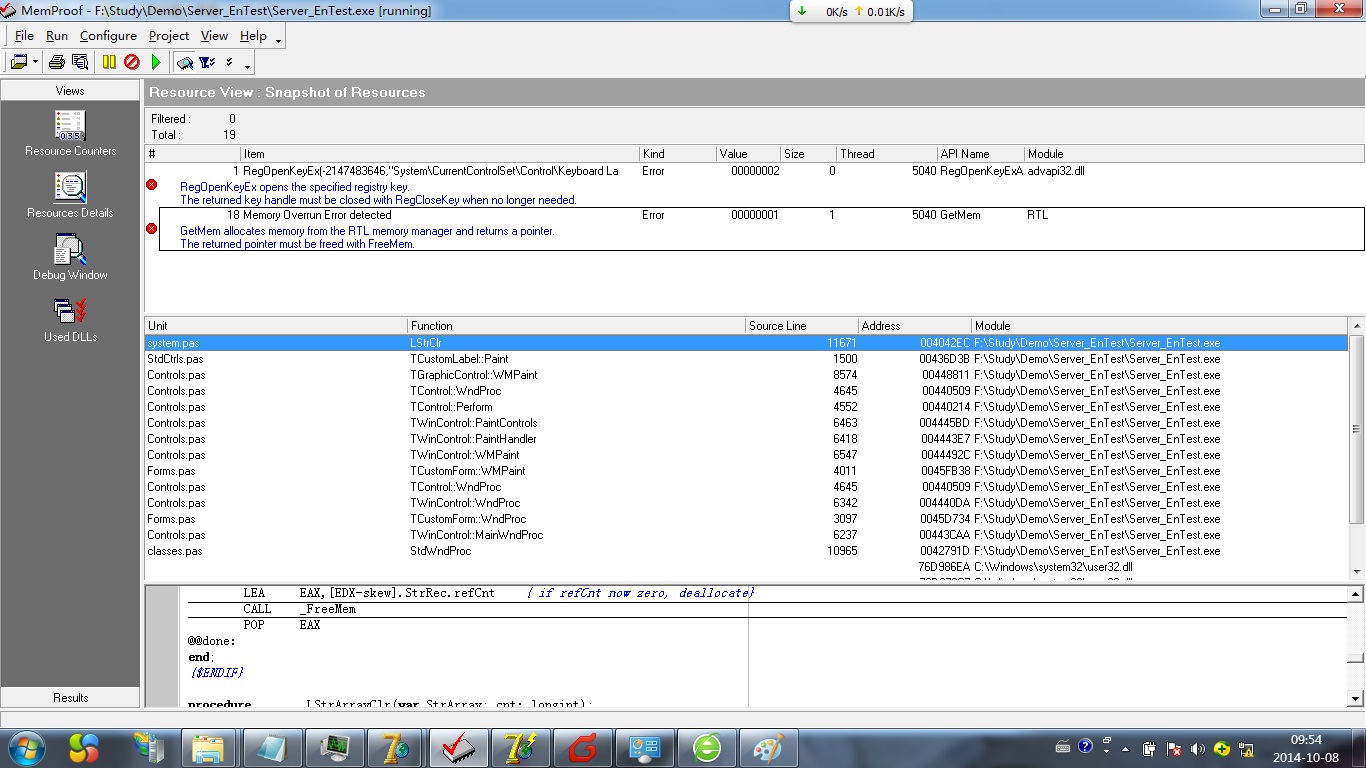The image size is (1366, 768).
Task: Select the TGraphicControl::WMPaint stack row
Action: click(x=747, y=375)
